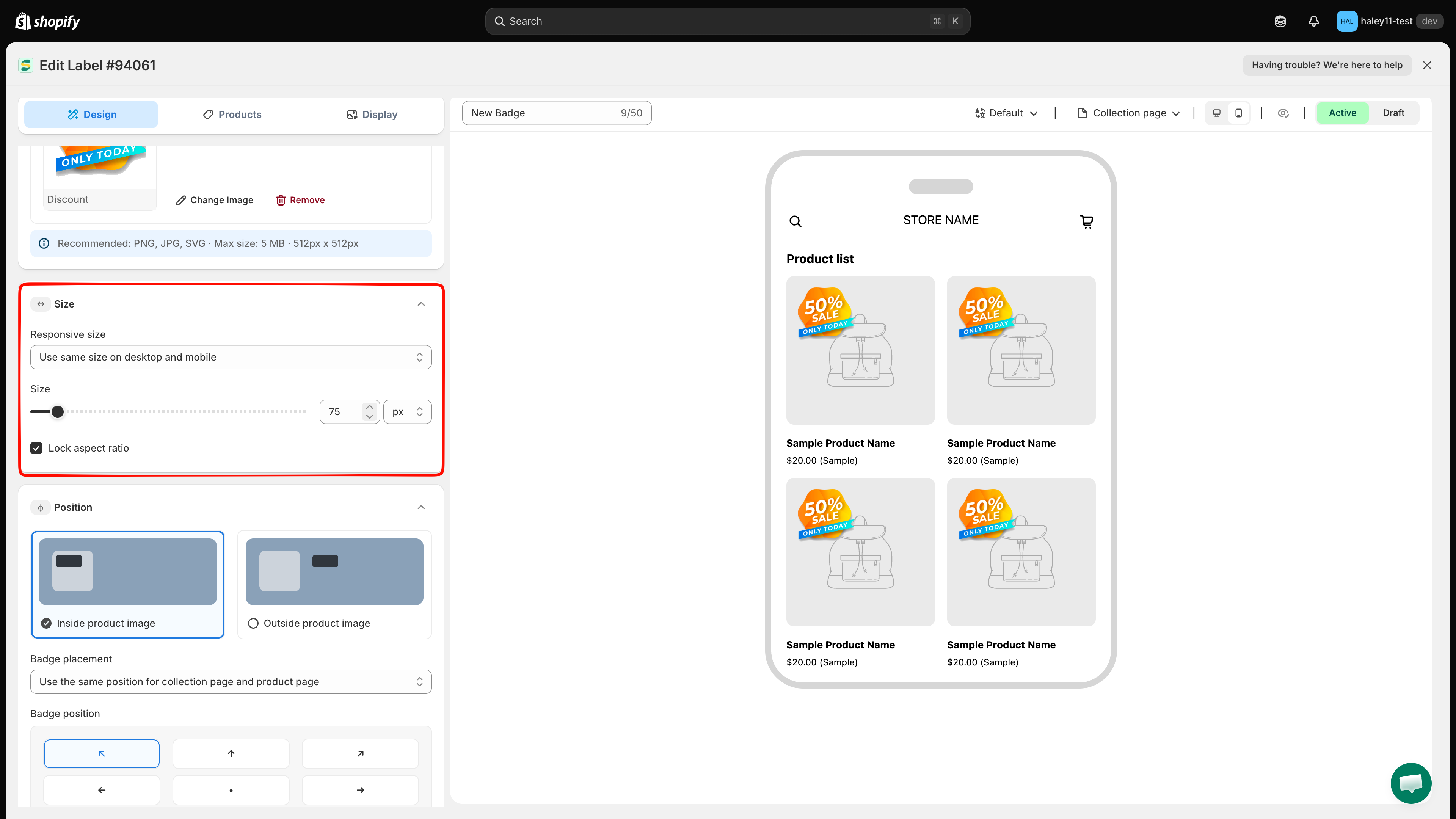The height and width of the screenshot is (819, 1456).
Task: Click the Size slider handle
Action: tap(58, 412)
